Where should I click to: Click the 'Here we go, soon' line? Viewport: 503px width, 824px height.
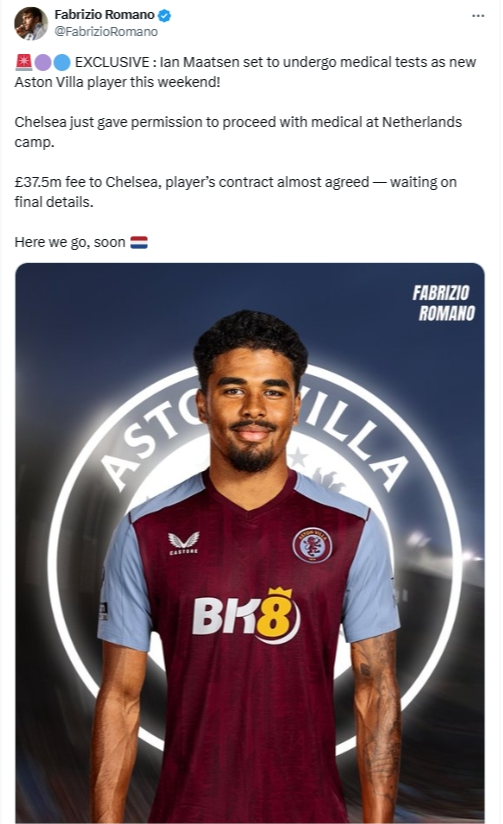click(x=81, y=242)
